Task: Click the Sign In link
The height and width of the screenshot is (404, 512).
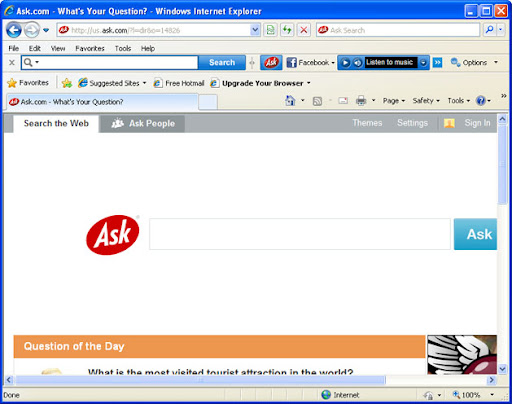Action: [x=477, y=123]
